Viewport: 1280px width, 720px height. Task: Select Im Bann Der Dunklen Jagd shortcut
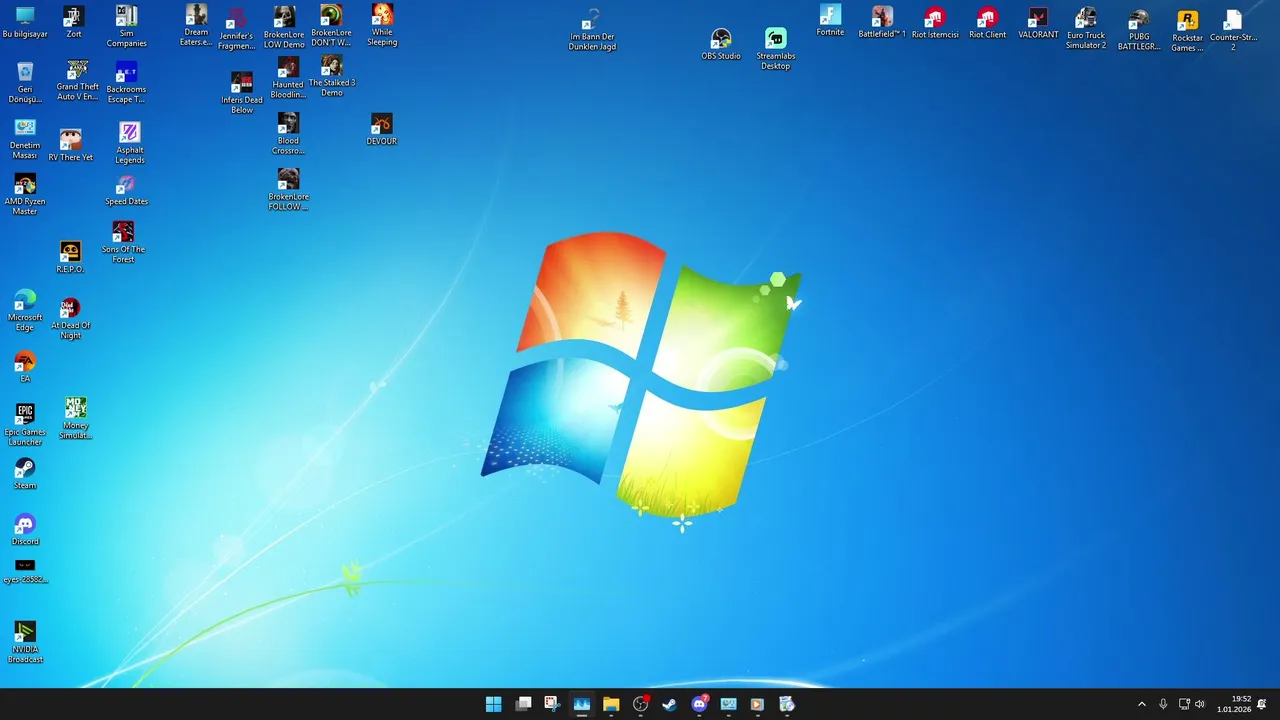[x=592, y=30]
